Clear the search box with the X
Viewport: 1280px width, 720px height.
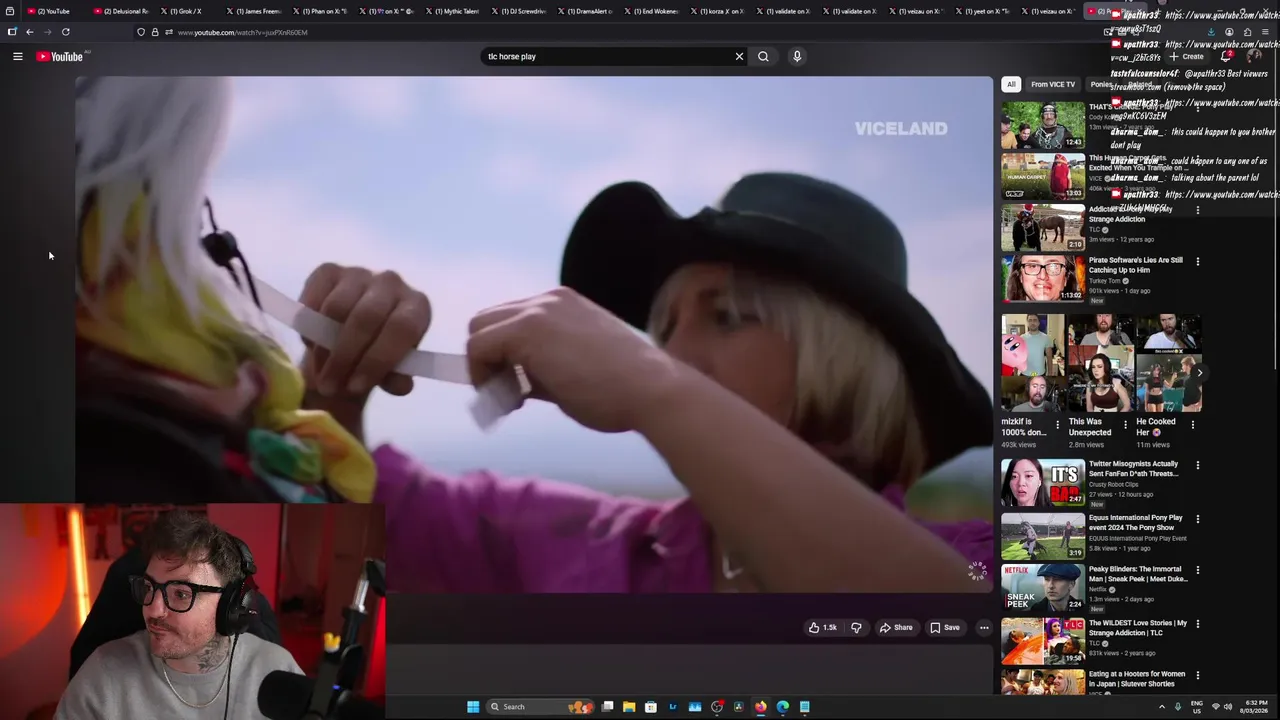point(739,57)
